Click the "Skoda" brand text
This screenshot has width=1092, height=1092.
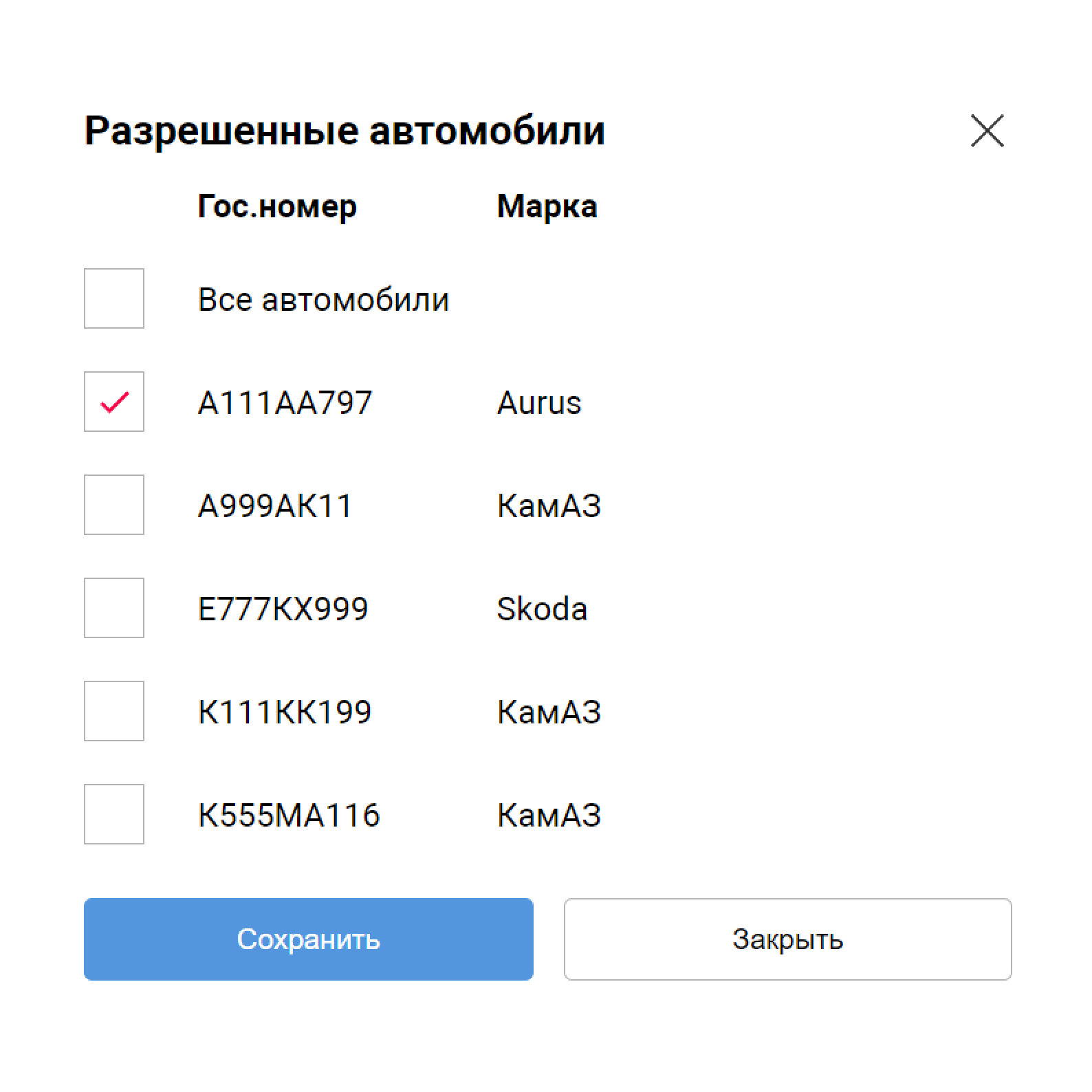[542, 609]
